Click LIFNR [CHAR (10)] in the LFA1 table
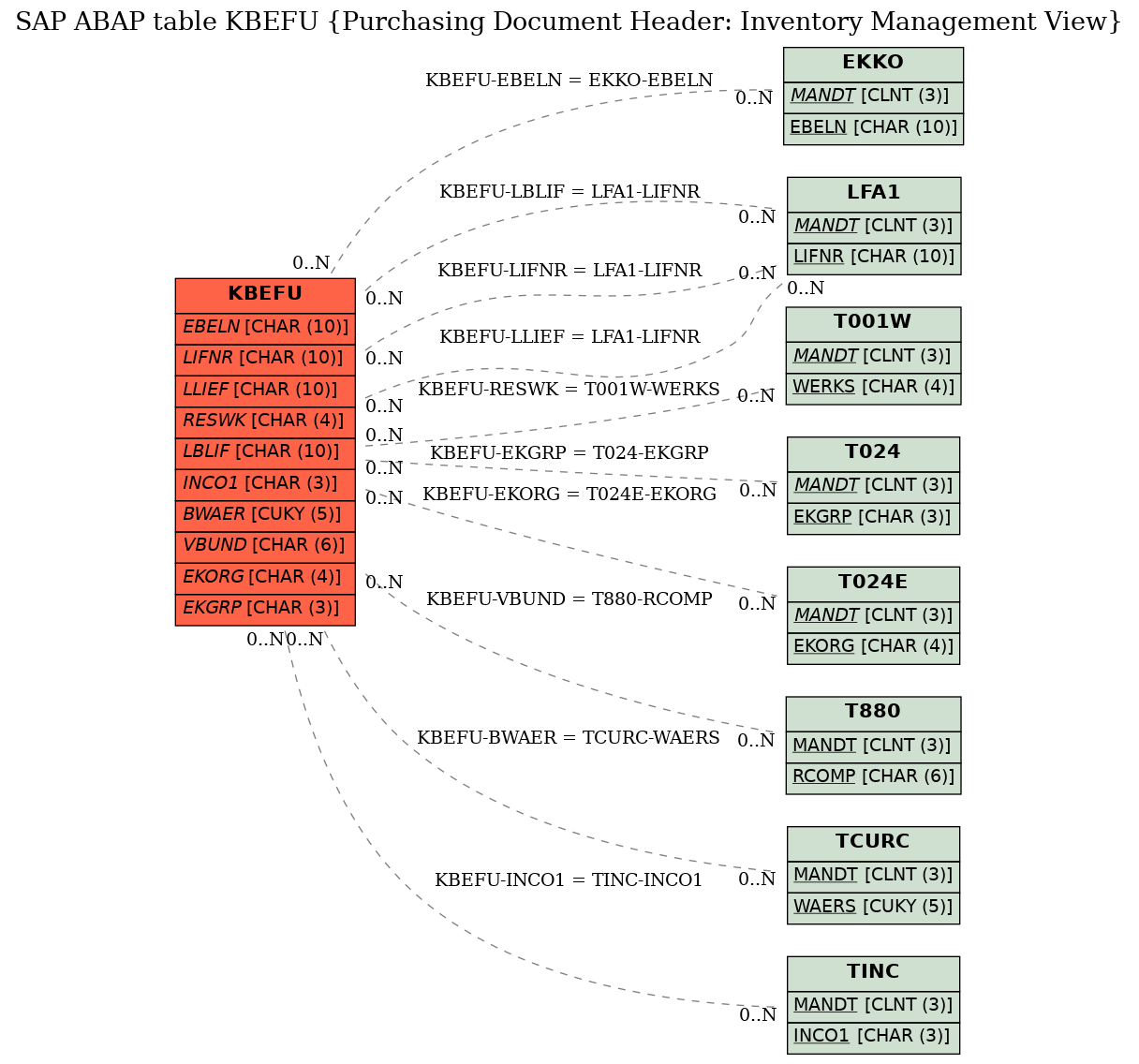 click(x=874, y=259)
